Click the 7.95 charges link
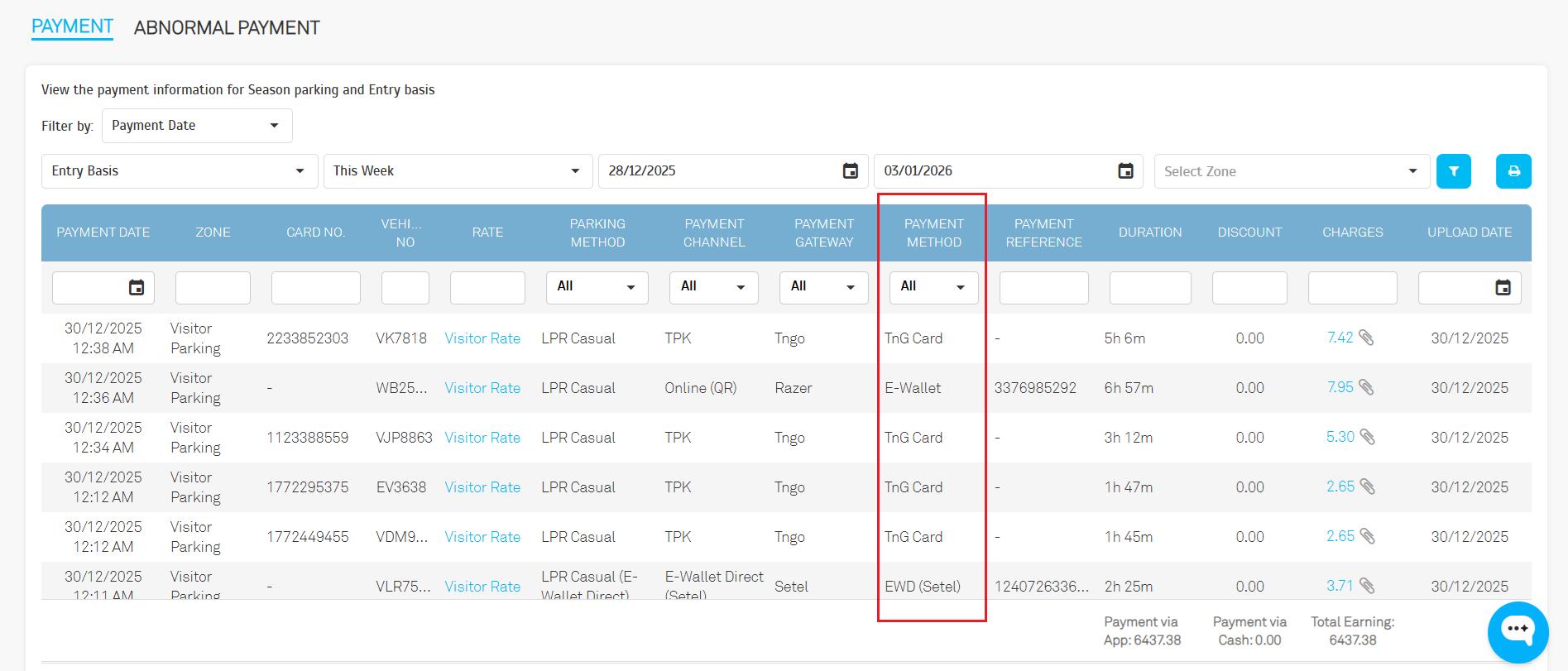This screenshot has width=1568, height=671. coord(1340,387)
